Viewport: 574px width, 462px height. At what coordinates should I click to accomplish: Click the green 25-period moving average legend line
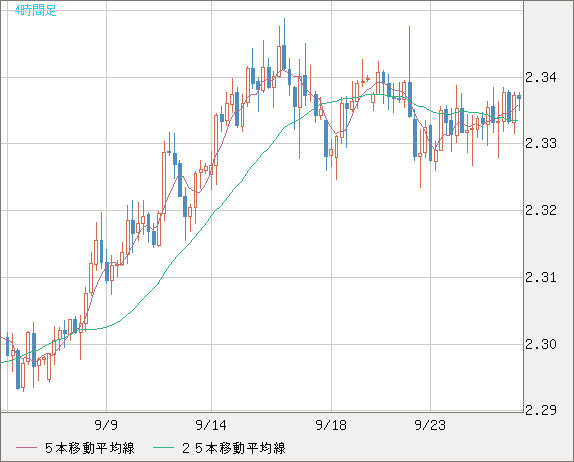[x=163, y=448]
